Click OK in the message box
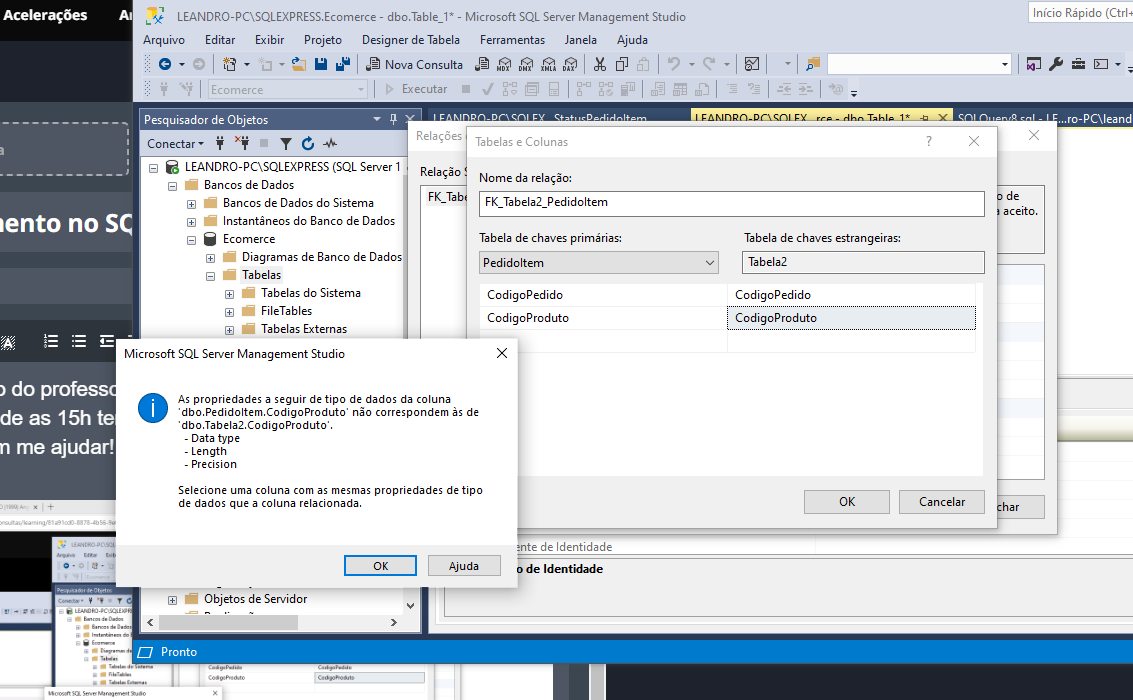 point(380,566)
